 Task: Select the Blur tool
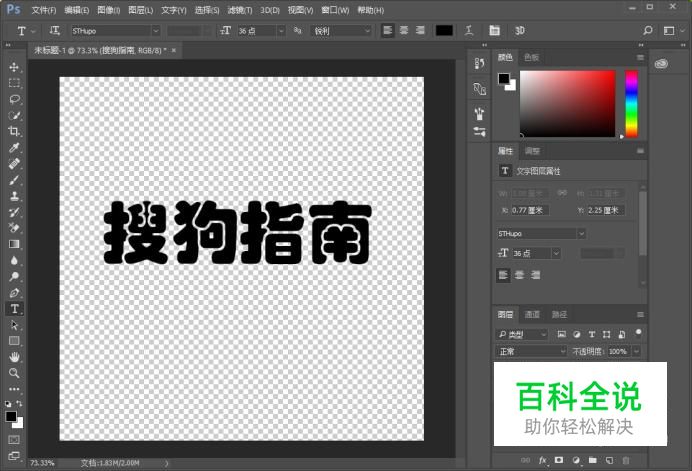coord(14,260)
